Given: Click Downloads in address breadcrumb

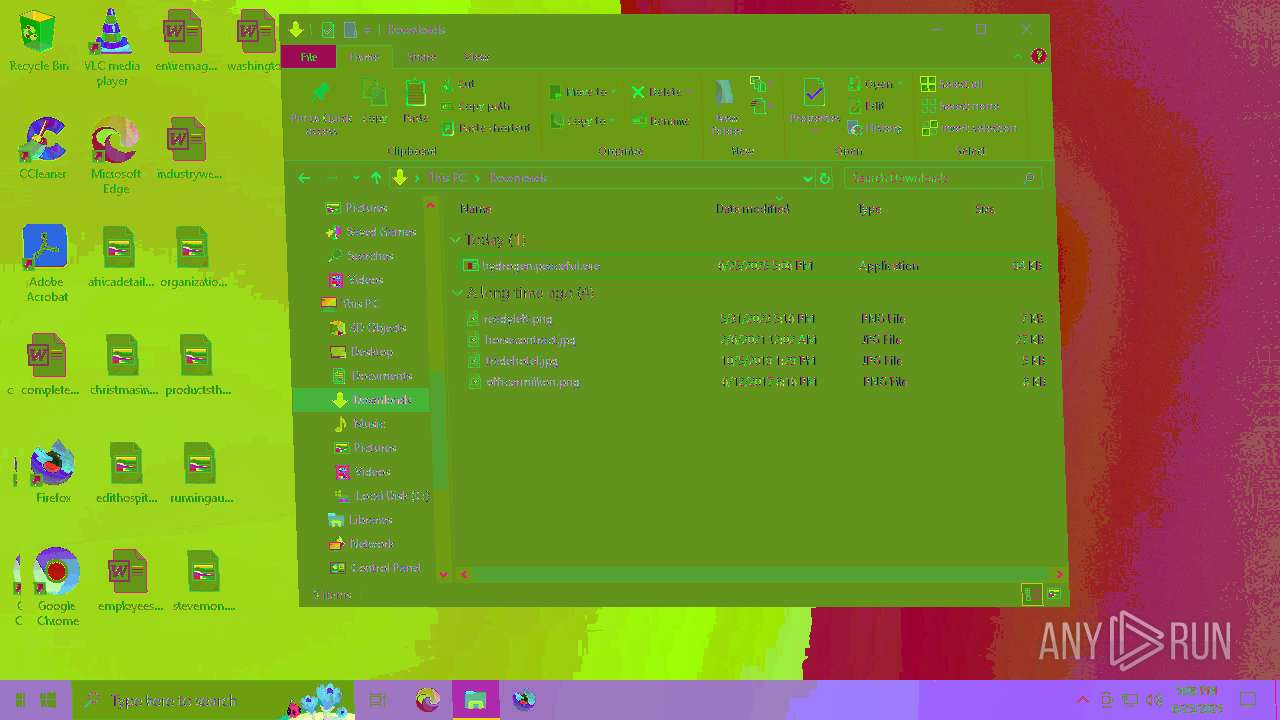Looking at the screenshot, I should [518, 178].
